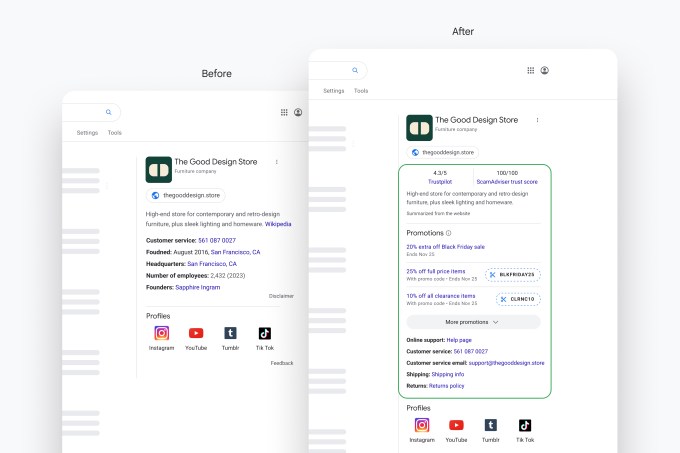Copy the BLKFRIDAY25 promo code
Image resolution: width=680 pixels, height=453 pixels.
pos(513,275)
